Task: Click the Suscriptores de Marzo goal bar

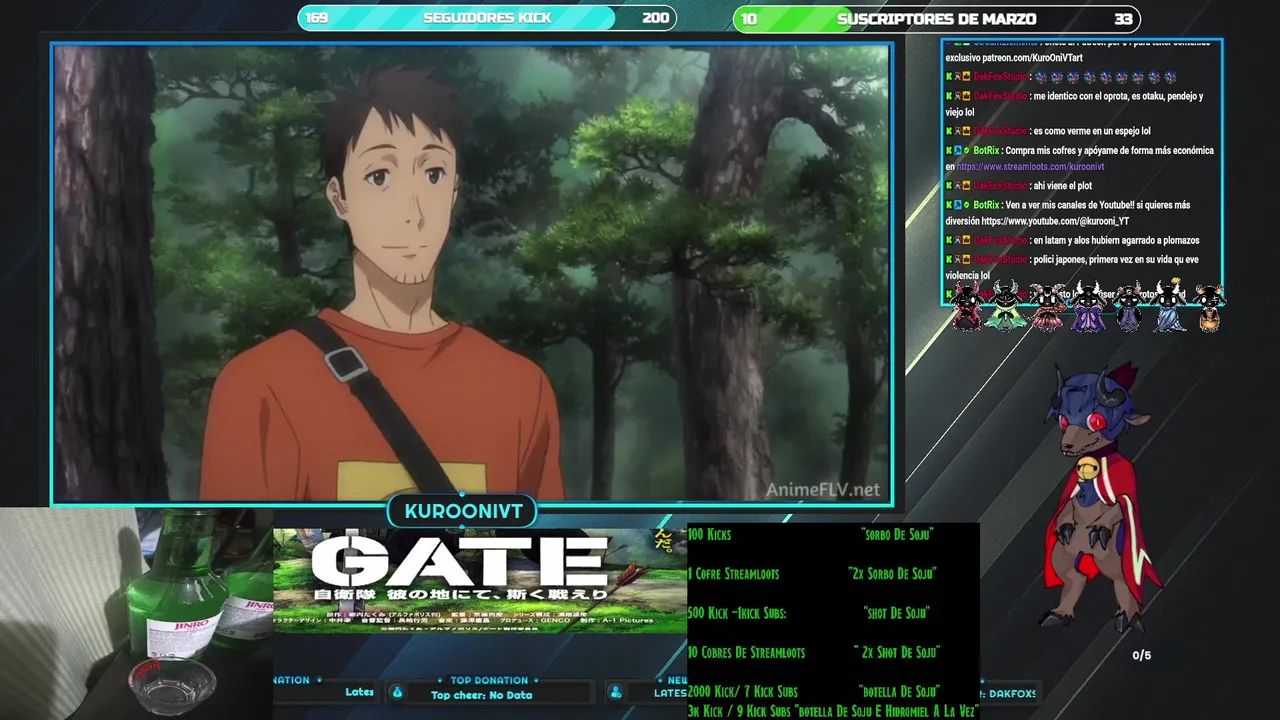Action: click(937, 19)
